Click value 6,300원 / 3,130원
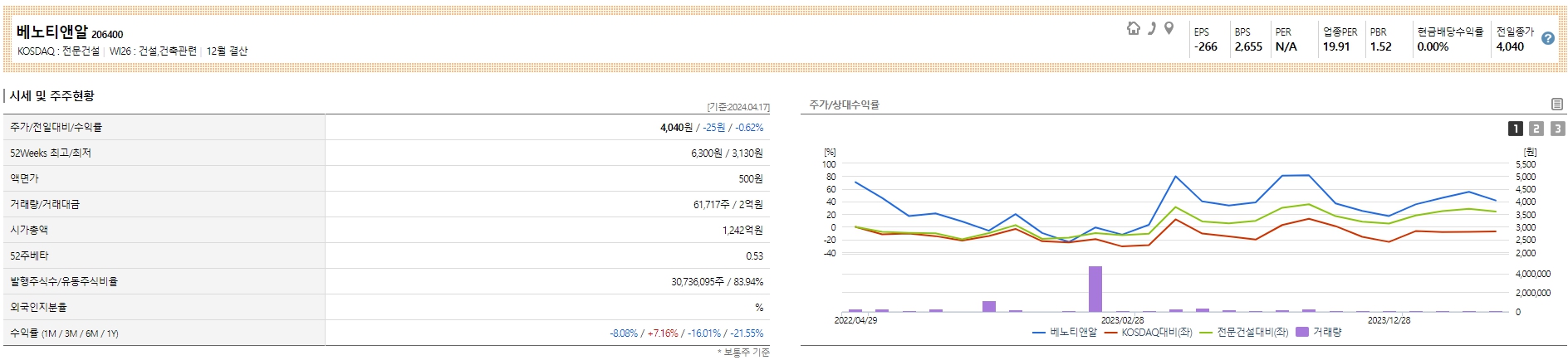This screenshot has width=1568, height=360. (x=727, y=153)
